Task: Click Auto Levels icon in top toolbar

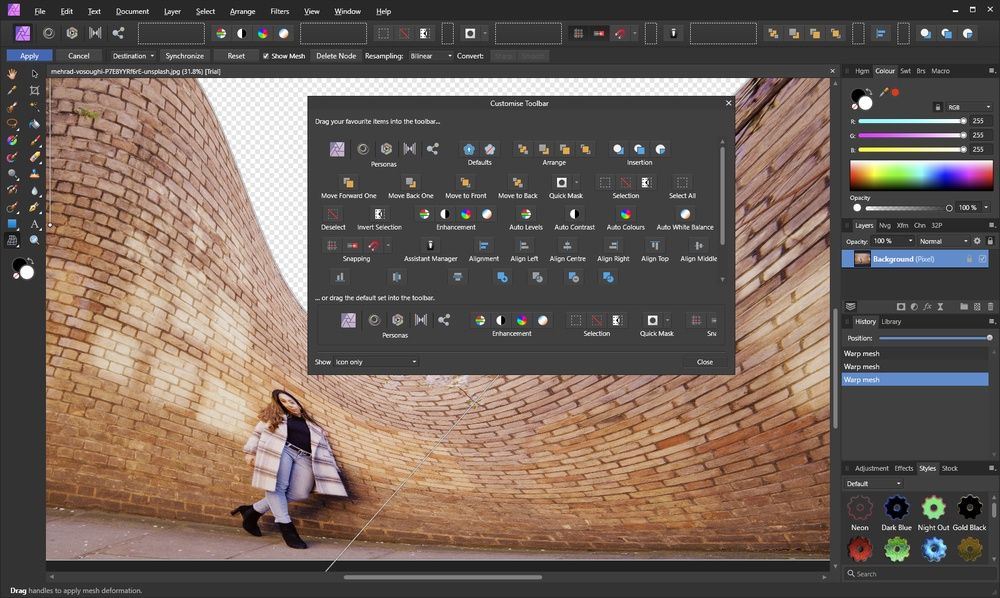Action: (221, 33)
